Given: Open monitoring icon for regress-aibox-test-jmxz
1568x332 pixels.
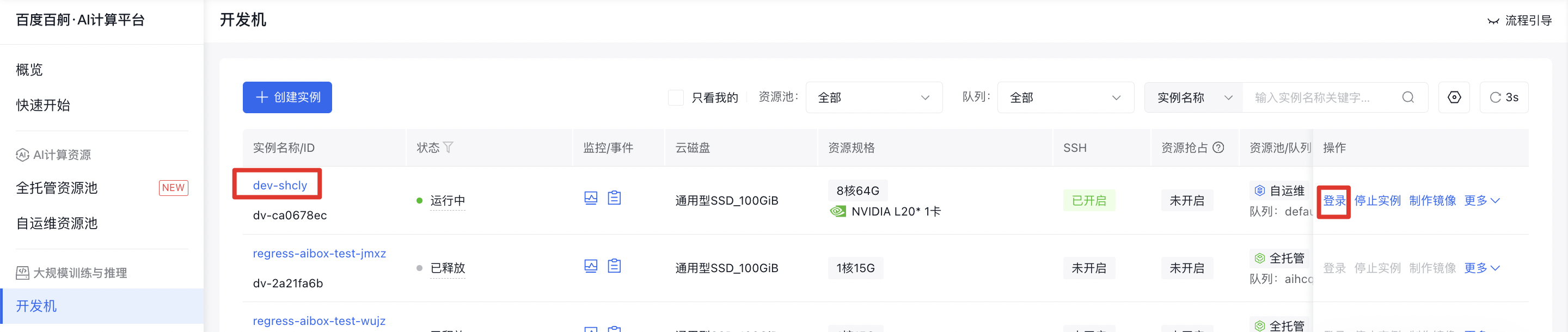Looking at the screenshot, I should (x=590, y=266).
